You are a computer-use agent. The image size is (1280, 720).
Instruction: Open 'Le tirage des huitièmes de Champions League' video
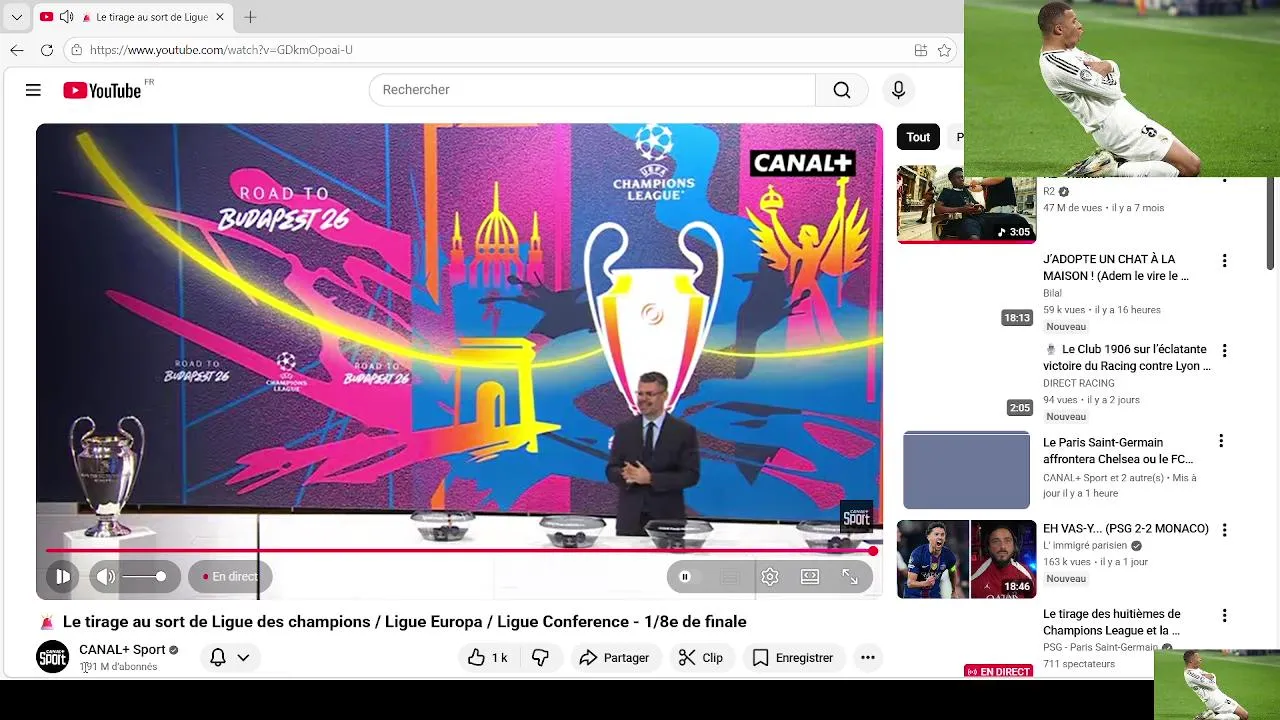[x=1112, y=622]
